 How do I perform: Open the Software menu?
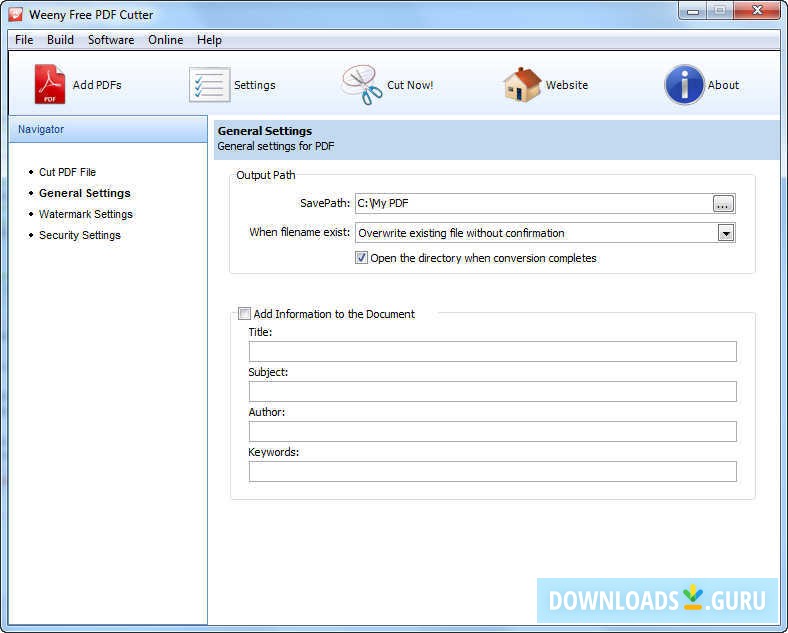point(111,40)
